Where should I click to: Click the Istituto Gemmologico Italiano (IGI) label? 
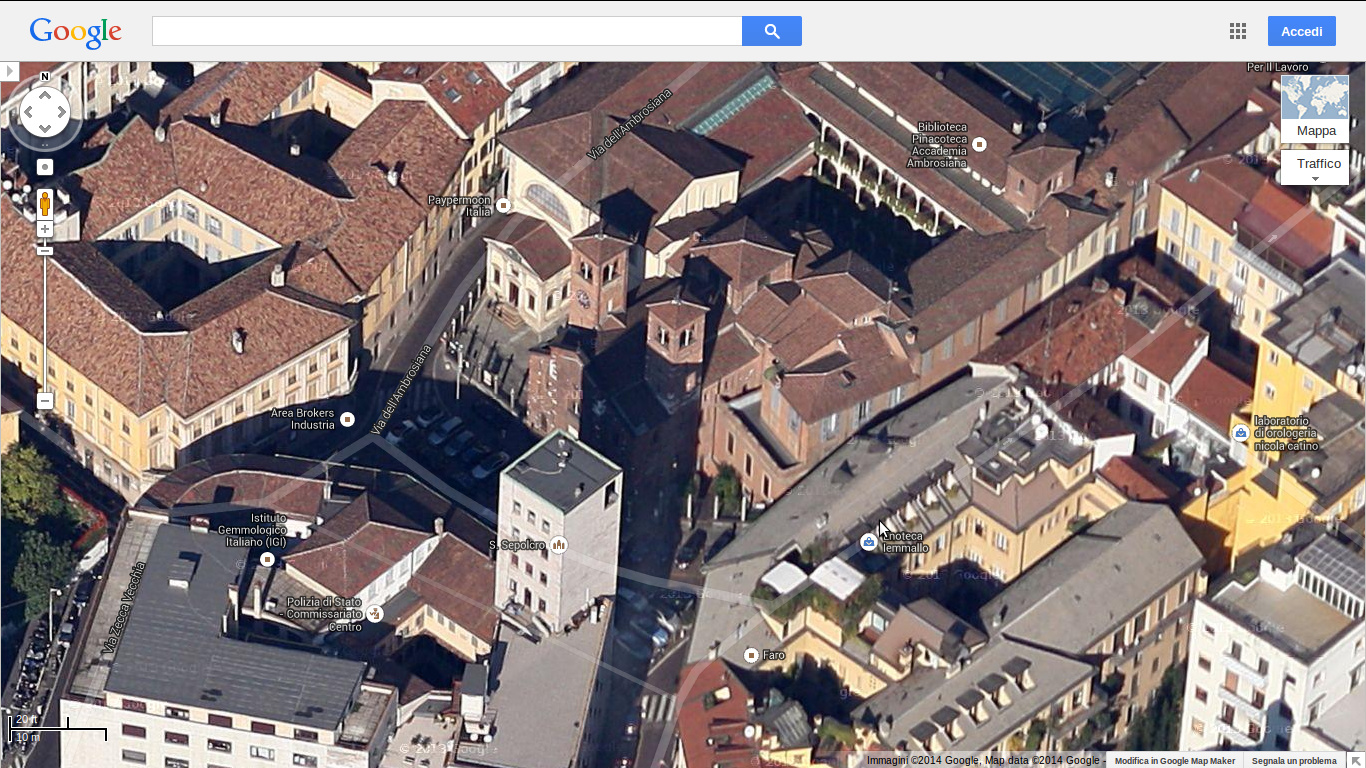253,530
